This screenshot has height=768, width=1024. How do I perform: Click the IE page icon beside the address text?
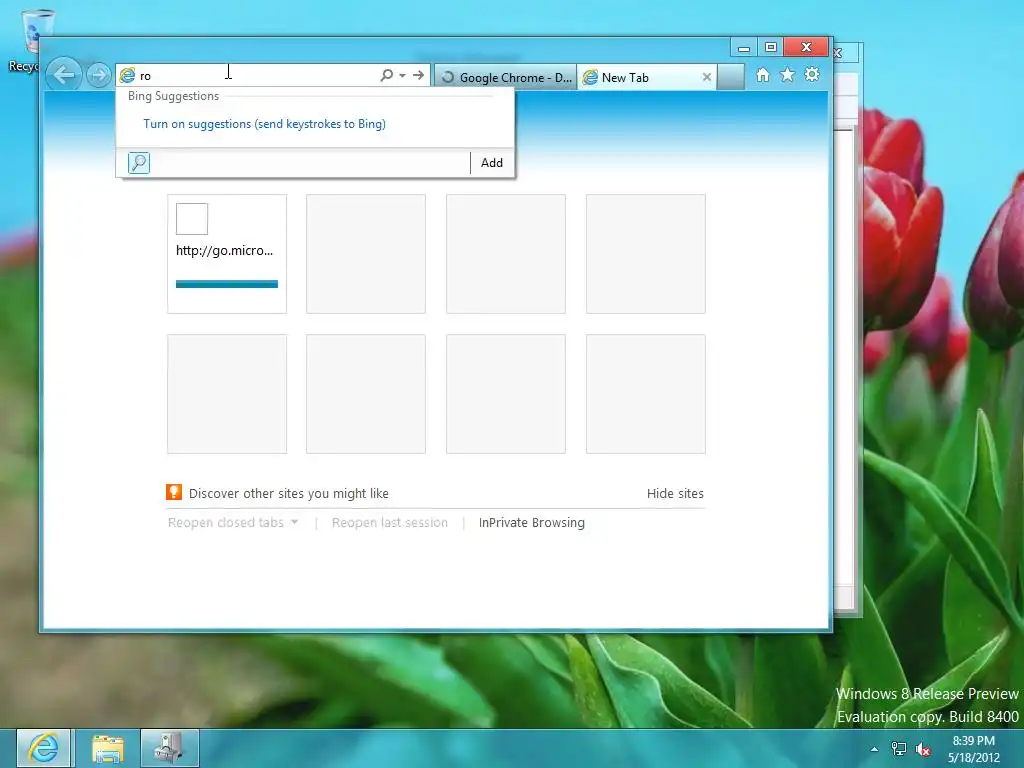[127, 76]
